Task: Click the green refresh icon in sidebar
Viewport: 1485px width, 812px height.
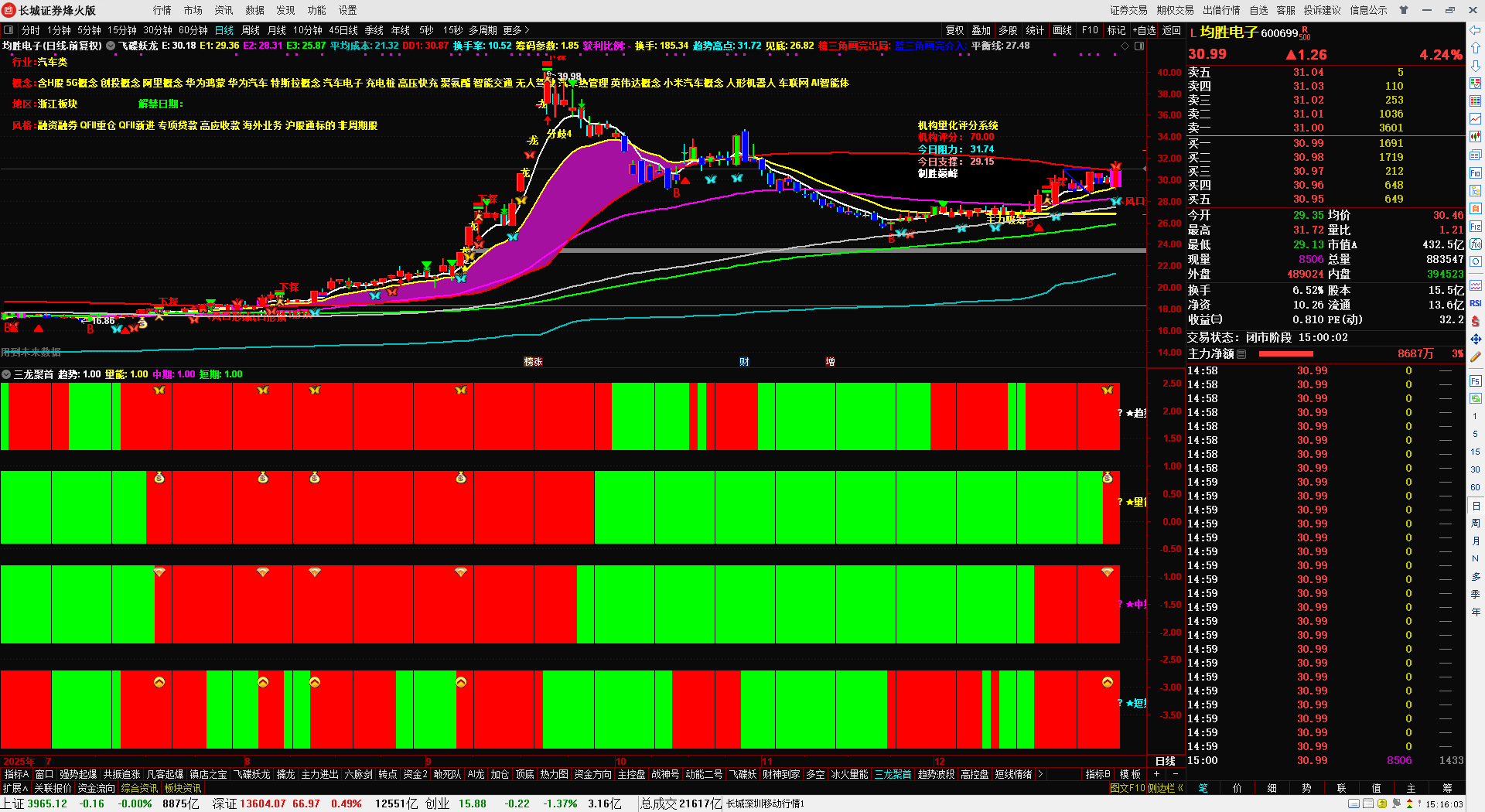Action: click(1476, 398)
